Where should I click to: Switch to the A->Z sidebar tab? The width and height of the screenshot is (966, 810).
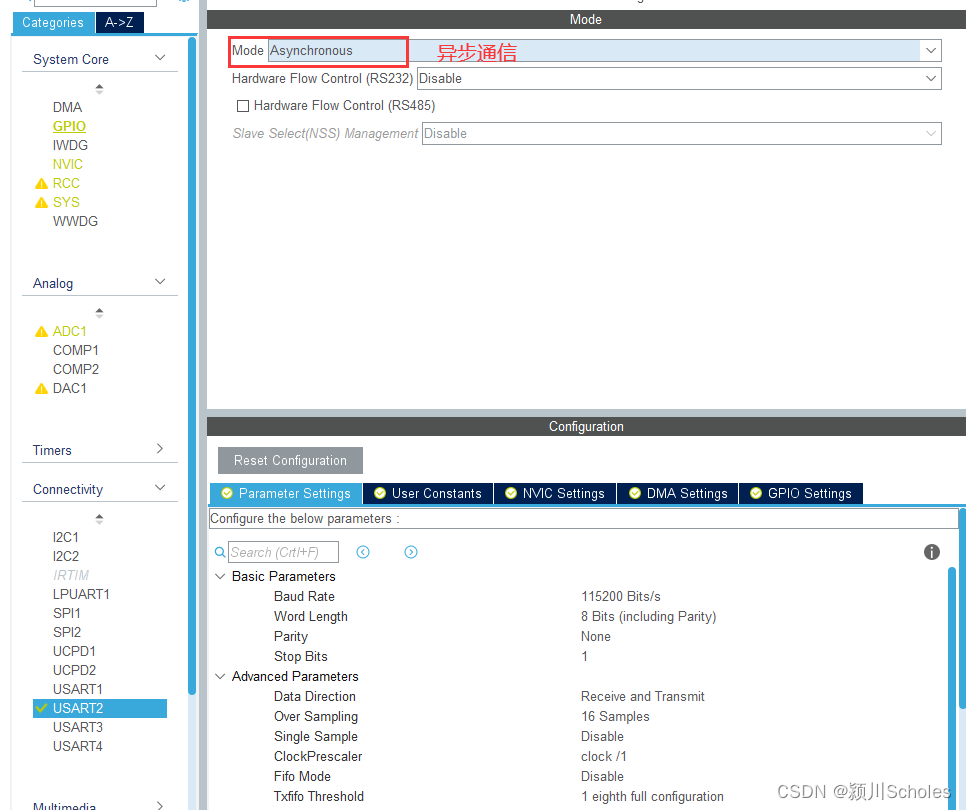tap(119, 22)
